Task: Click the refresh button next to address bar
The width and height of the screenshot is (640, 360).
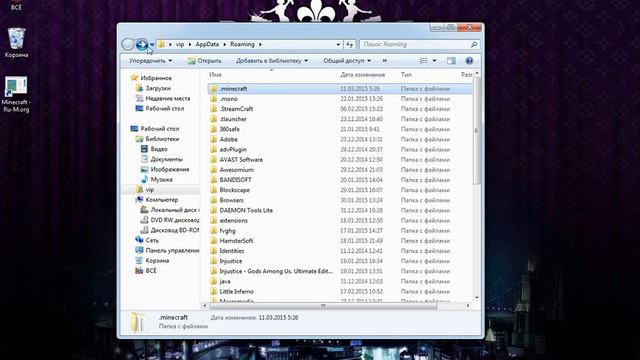Action: coord(350,44)
